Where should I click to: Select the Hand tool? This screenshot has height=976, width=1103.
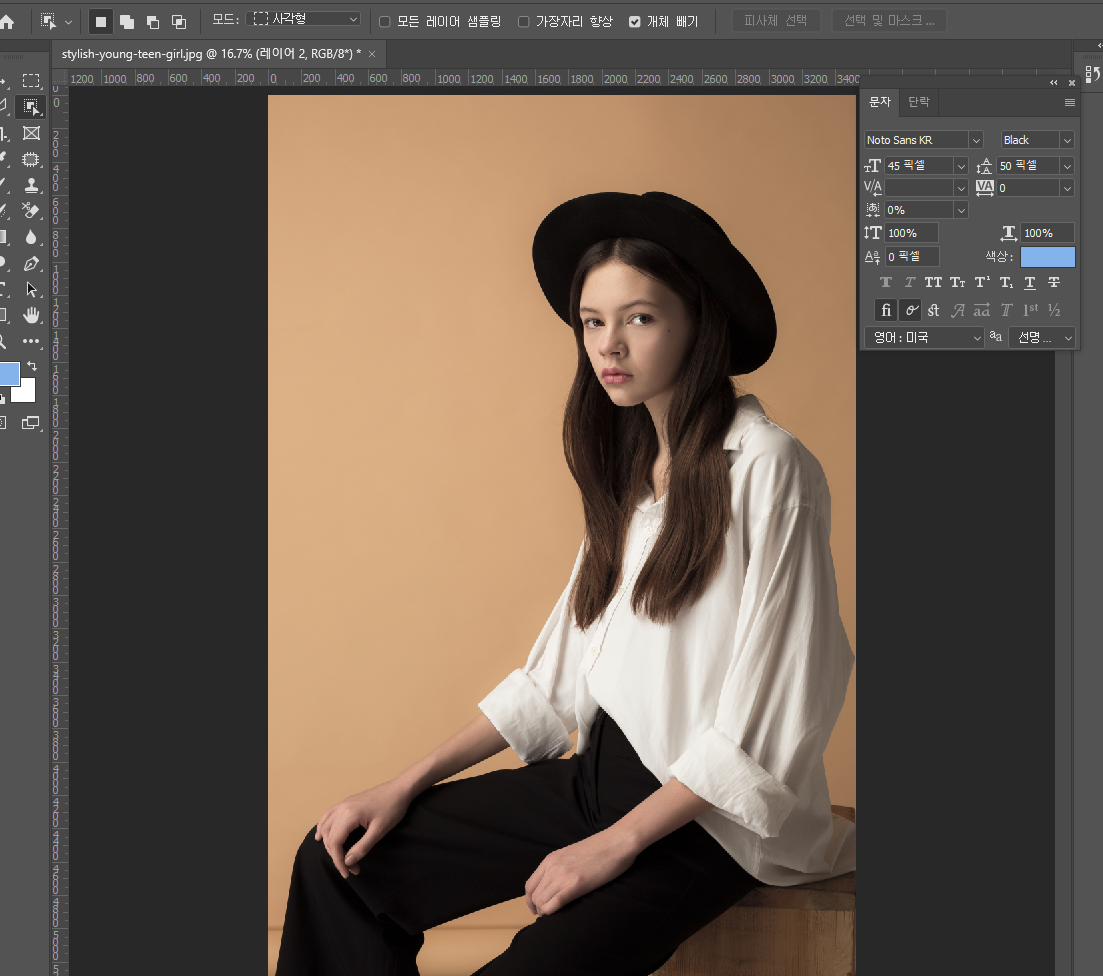point(31,315)
